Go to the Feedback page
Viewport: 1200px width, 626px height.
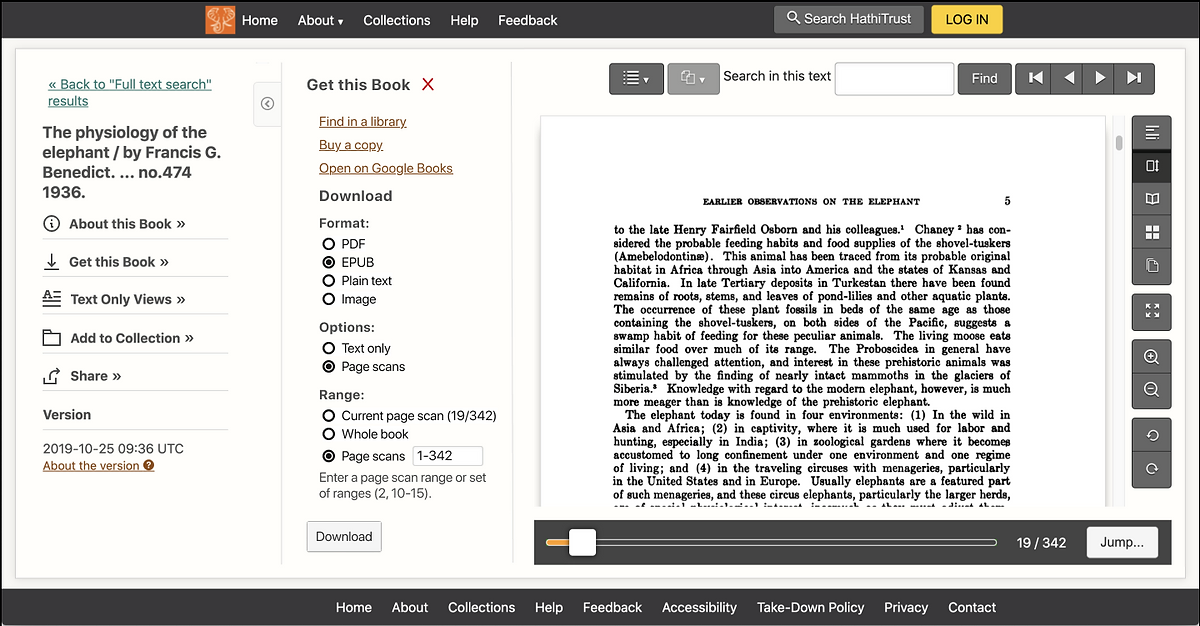527,20
